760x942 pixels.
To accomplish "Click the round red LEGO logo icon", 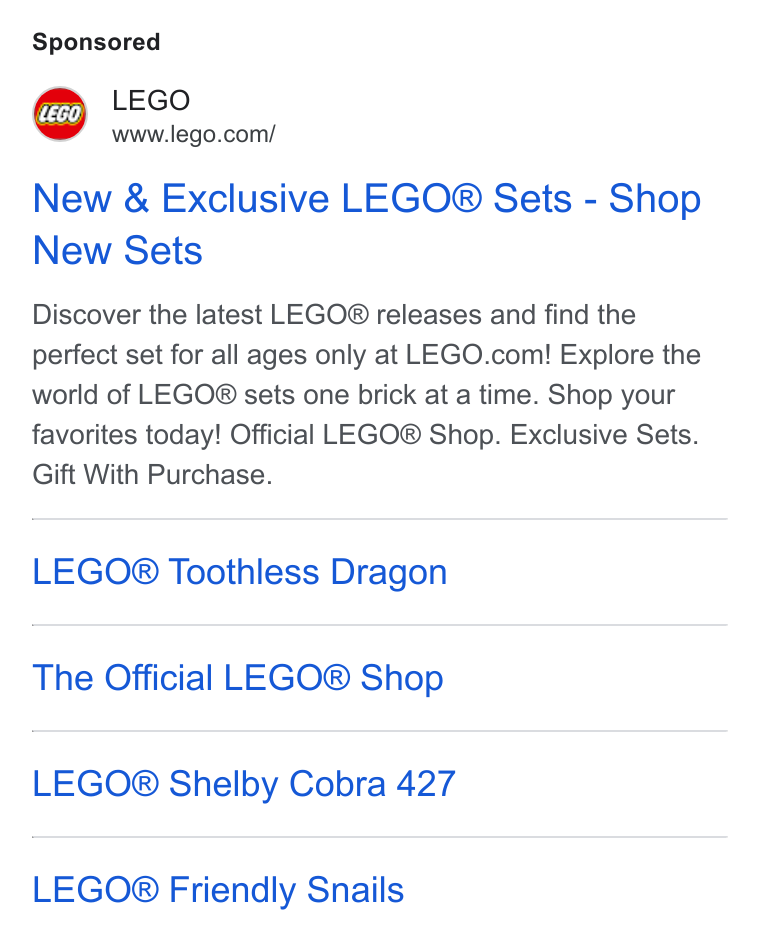I will 59,114.
